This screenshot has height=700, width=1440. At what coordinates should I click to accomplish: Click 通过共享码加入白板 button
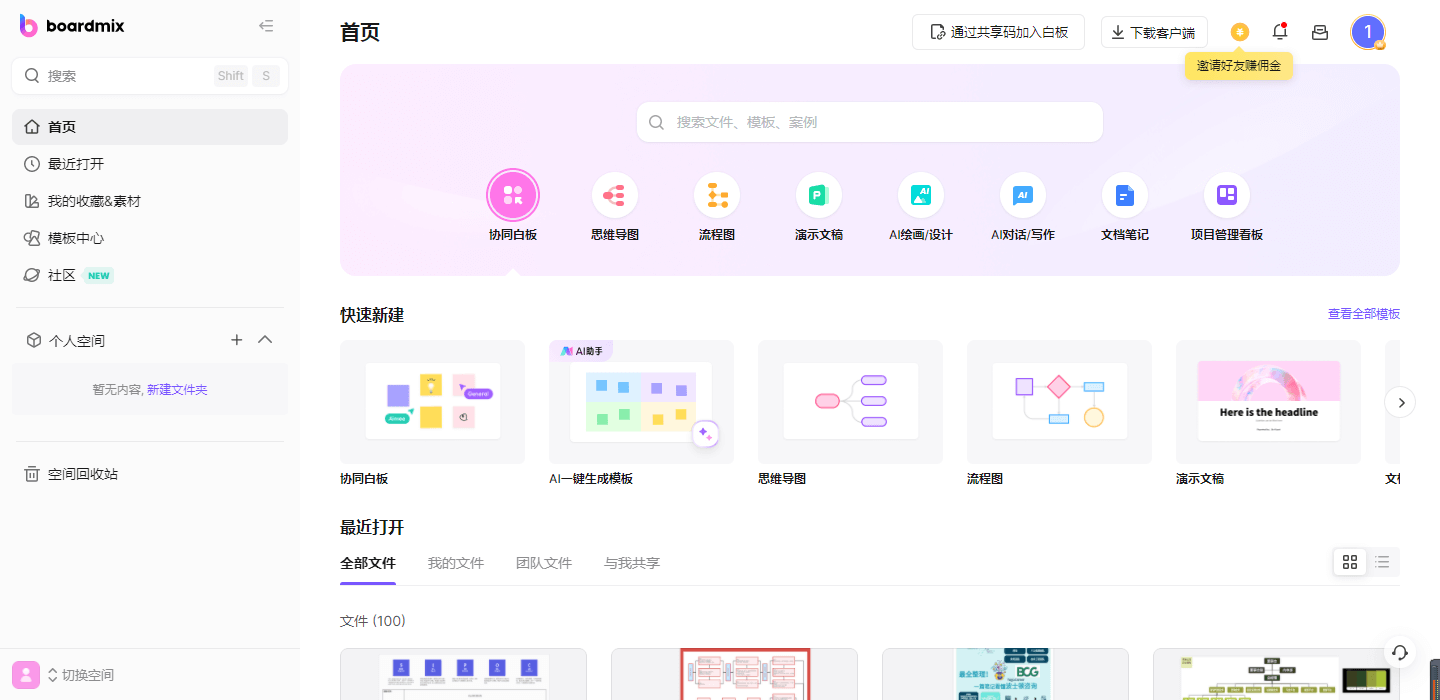(998, 32)
